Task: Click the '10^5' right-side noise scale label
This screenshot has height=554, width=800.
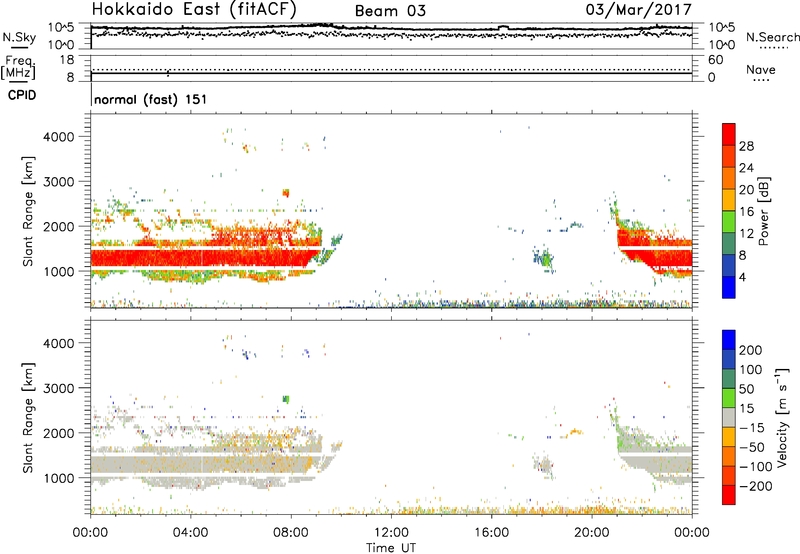Action: pyautogui.click(x=722, y=28)
